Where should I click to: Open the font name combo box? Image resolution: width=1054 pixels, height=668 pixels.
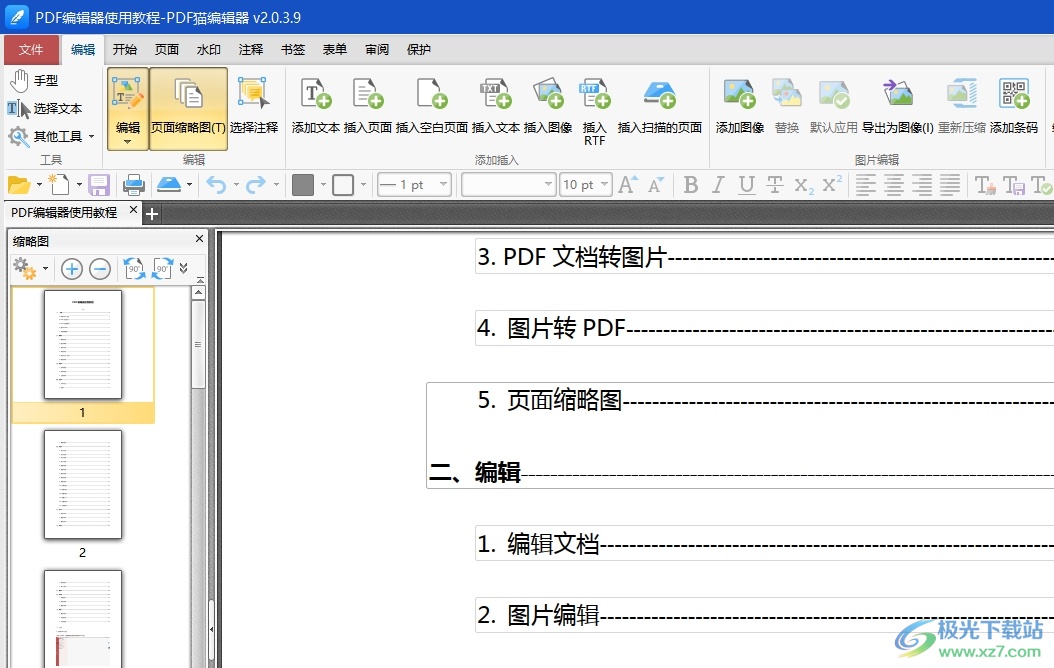pyautogui.click(x=508, y=184)
